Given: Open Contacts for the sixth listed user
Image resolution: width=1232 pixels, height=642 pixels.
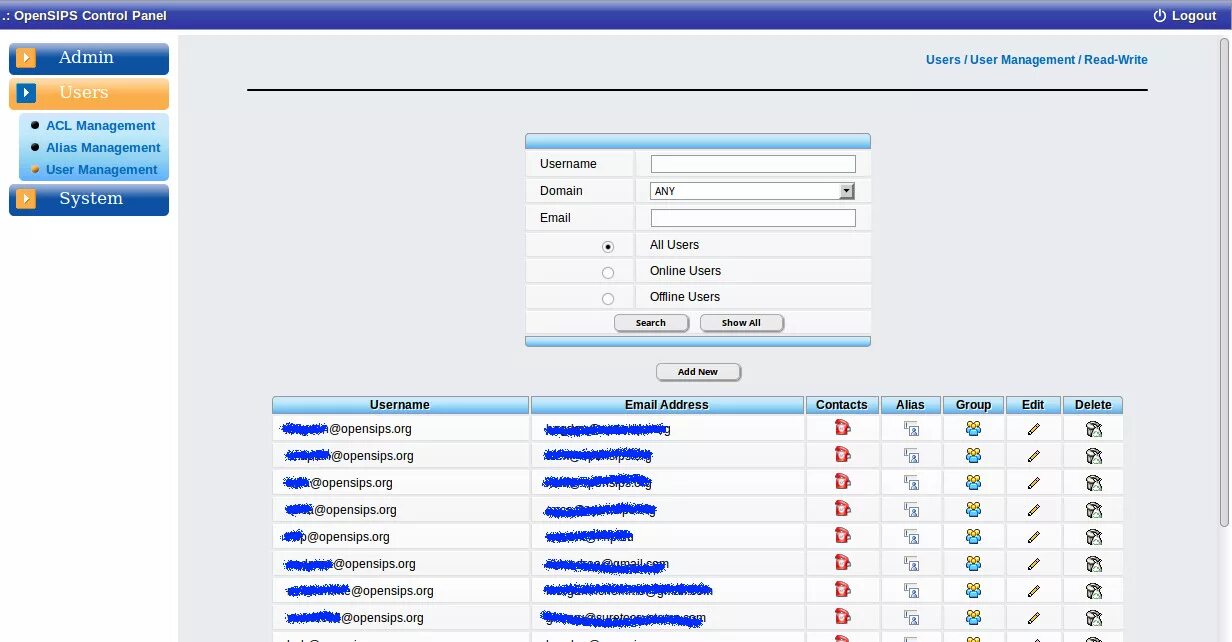Looking at the screenshot, I should coord(842,563).
